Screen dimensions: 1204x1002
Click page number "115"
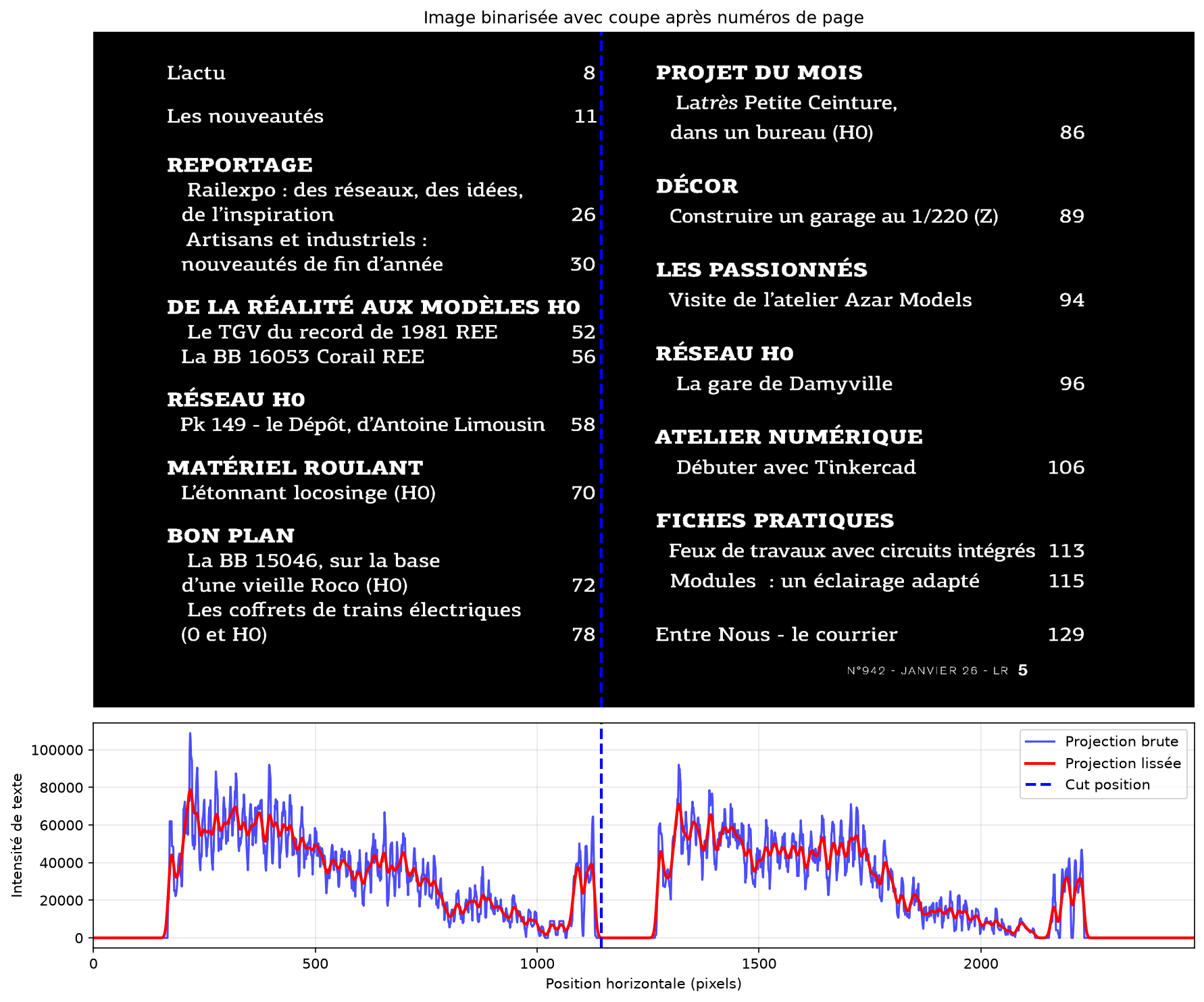point(1067,581)
